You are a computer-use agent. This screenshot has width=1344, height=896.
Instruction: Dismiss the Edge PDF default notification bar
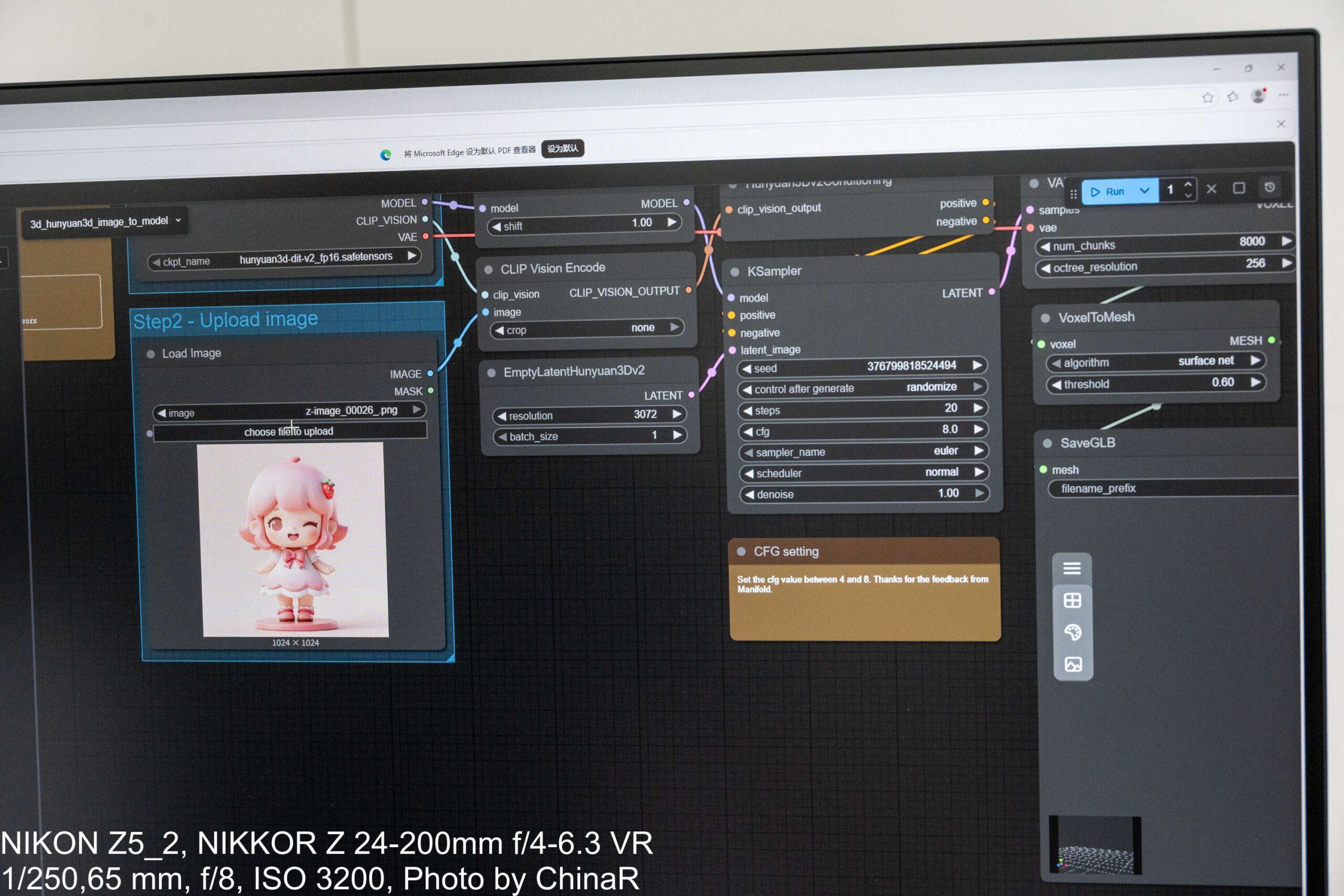(1281, 124)
